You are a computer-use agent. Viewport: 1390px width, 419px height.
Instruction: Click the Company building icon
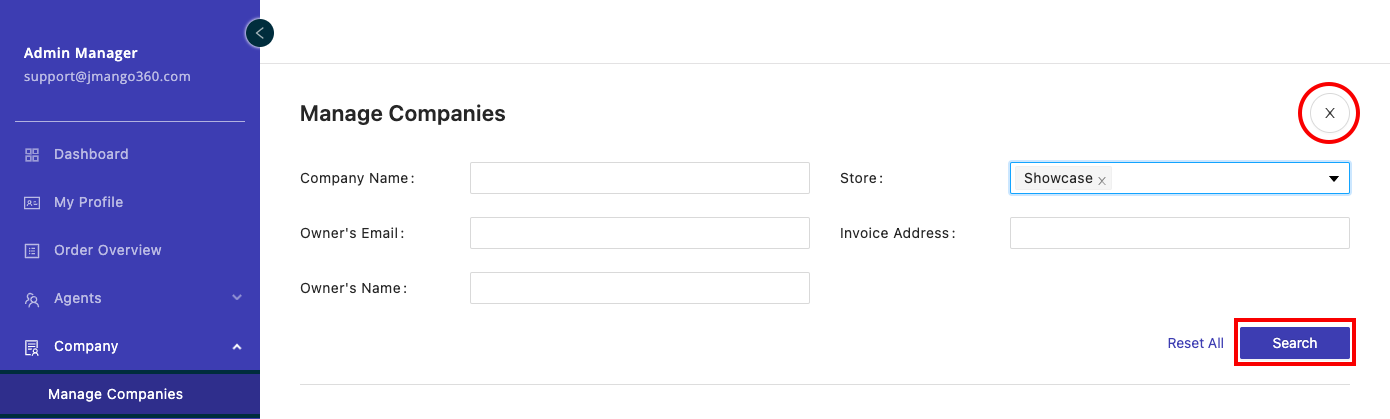tap(32, 347)
